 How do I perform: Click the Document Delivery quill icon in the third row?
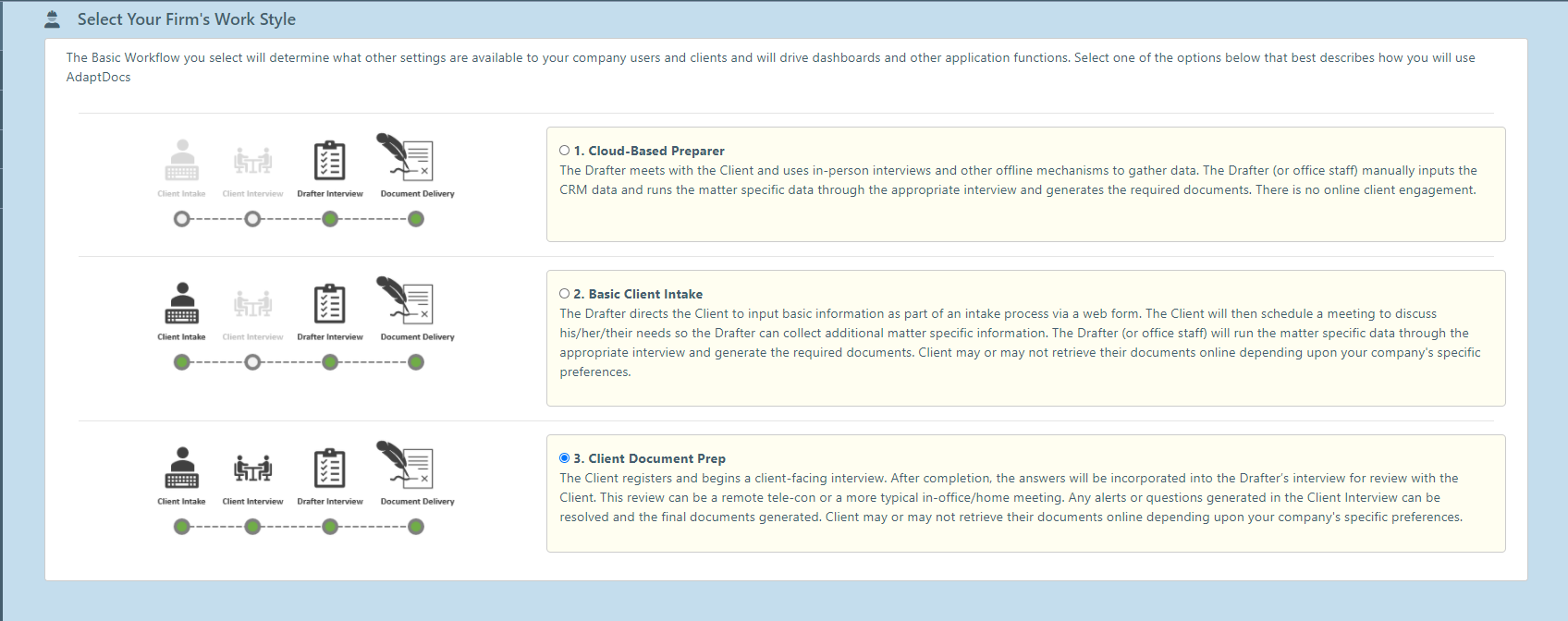406,465
